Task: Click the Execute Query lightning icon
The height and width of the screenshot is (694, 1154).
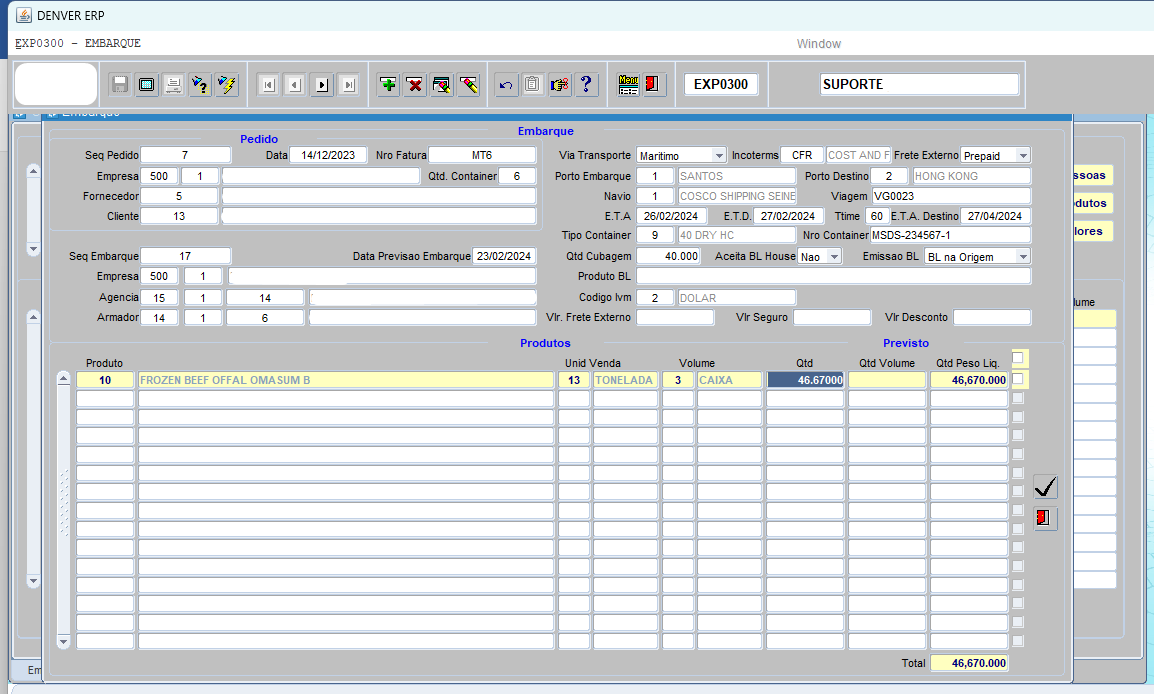Action: (x=227, y=85)
